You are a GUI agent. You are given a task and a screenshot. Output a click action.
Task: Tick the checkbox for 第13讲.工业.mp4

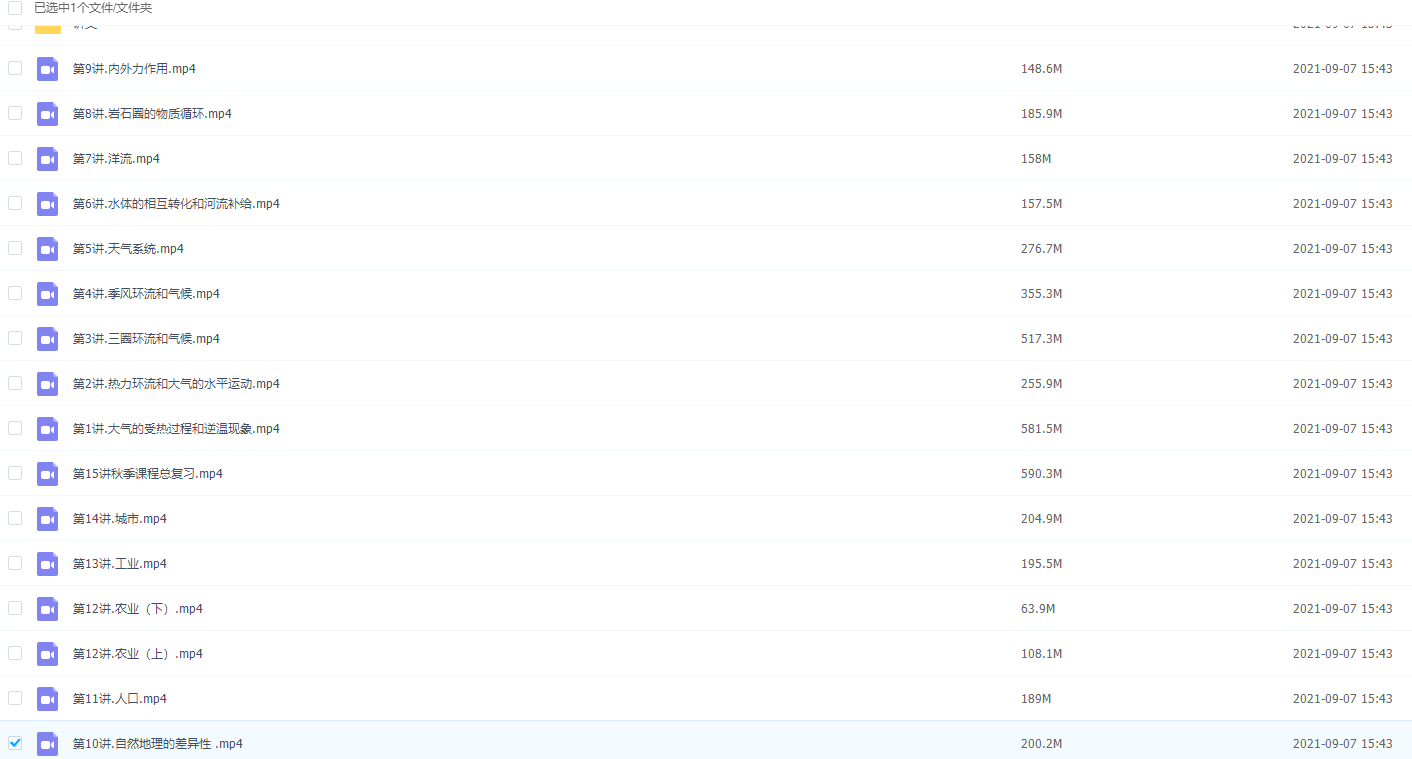coord(15,563)
